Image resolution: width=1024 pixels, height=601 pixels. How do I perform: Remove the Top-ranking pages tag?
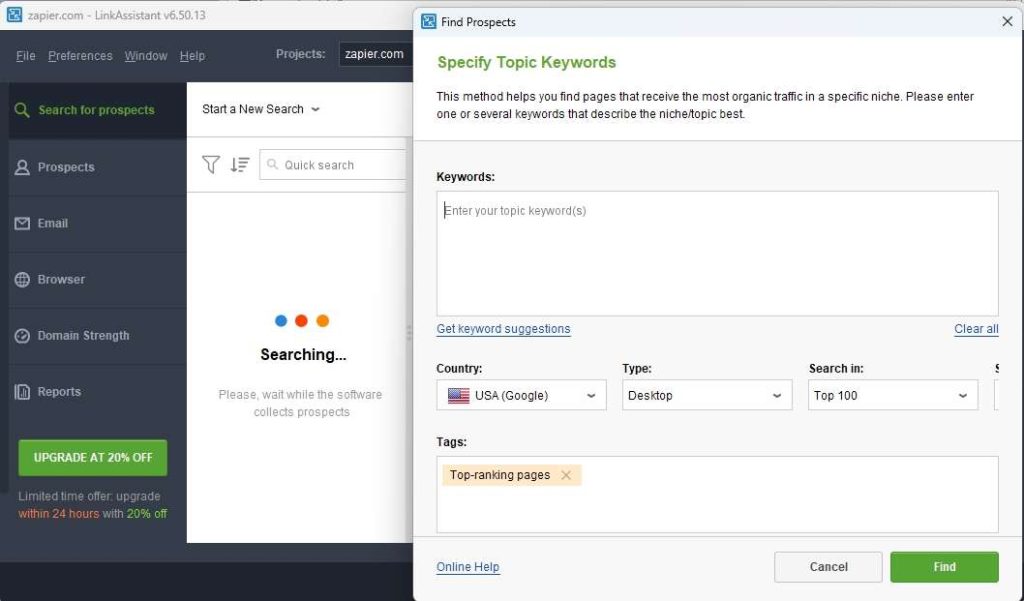[567, 475]
